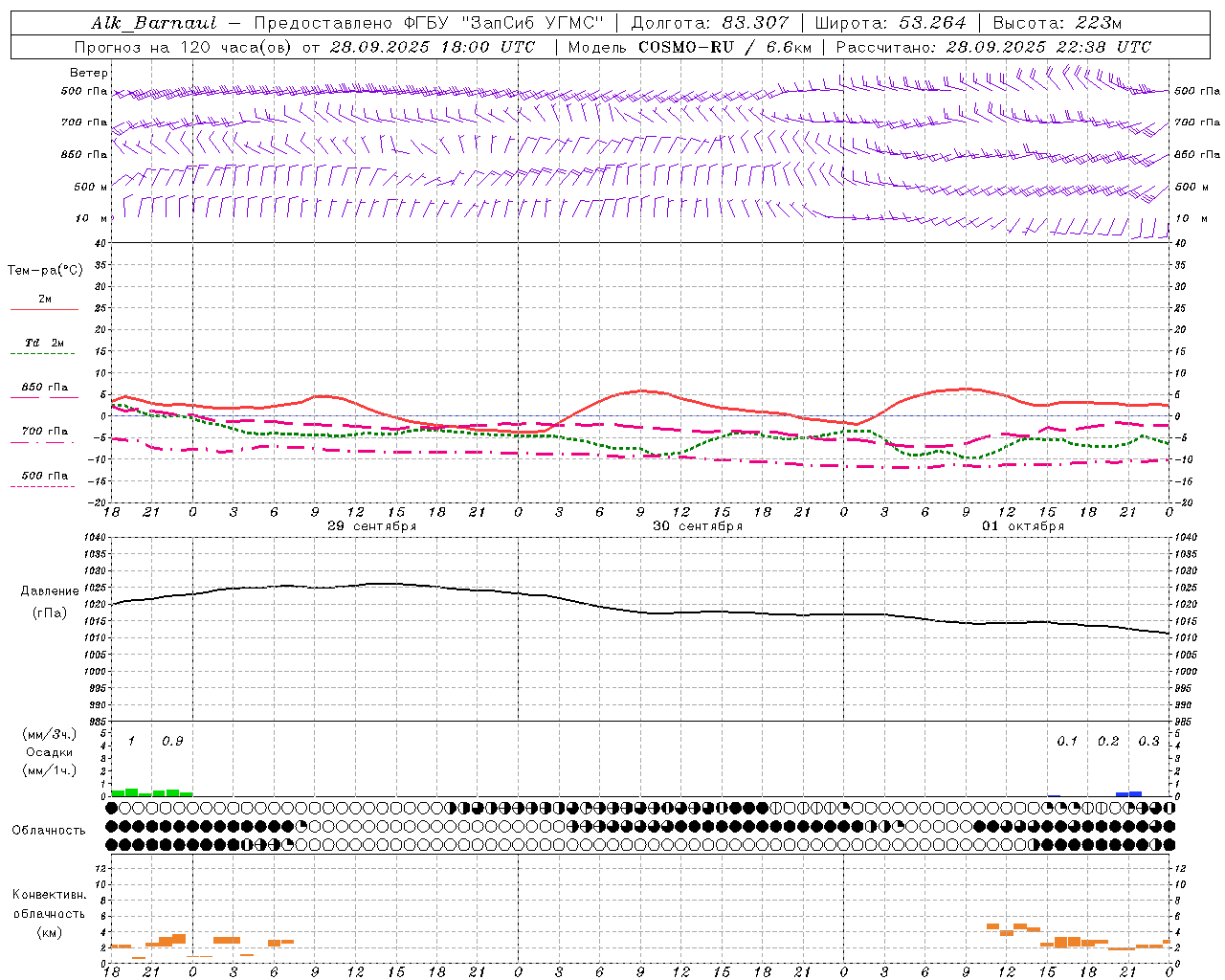Click the Широта: 53.264 value
The image size is (1225, 980).
click(890, 23)
